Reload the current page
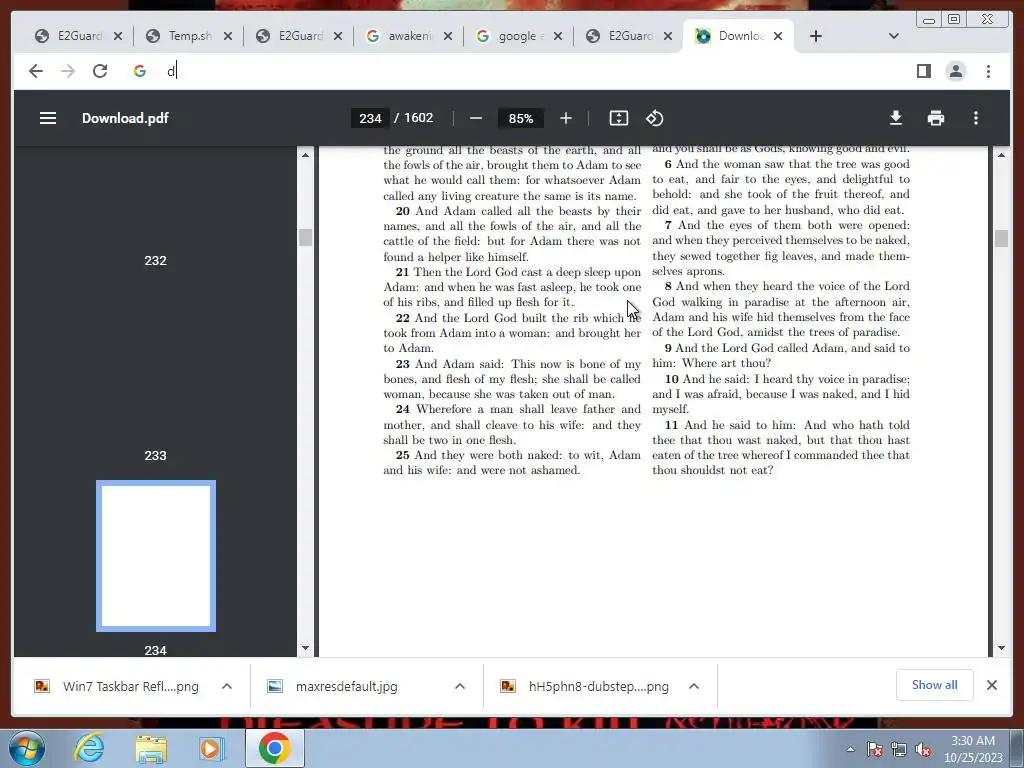 pyautogui.click(x=100, y=71)
